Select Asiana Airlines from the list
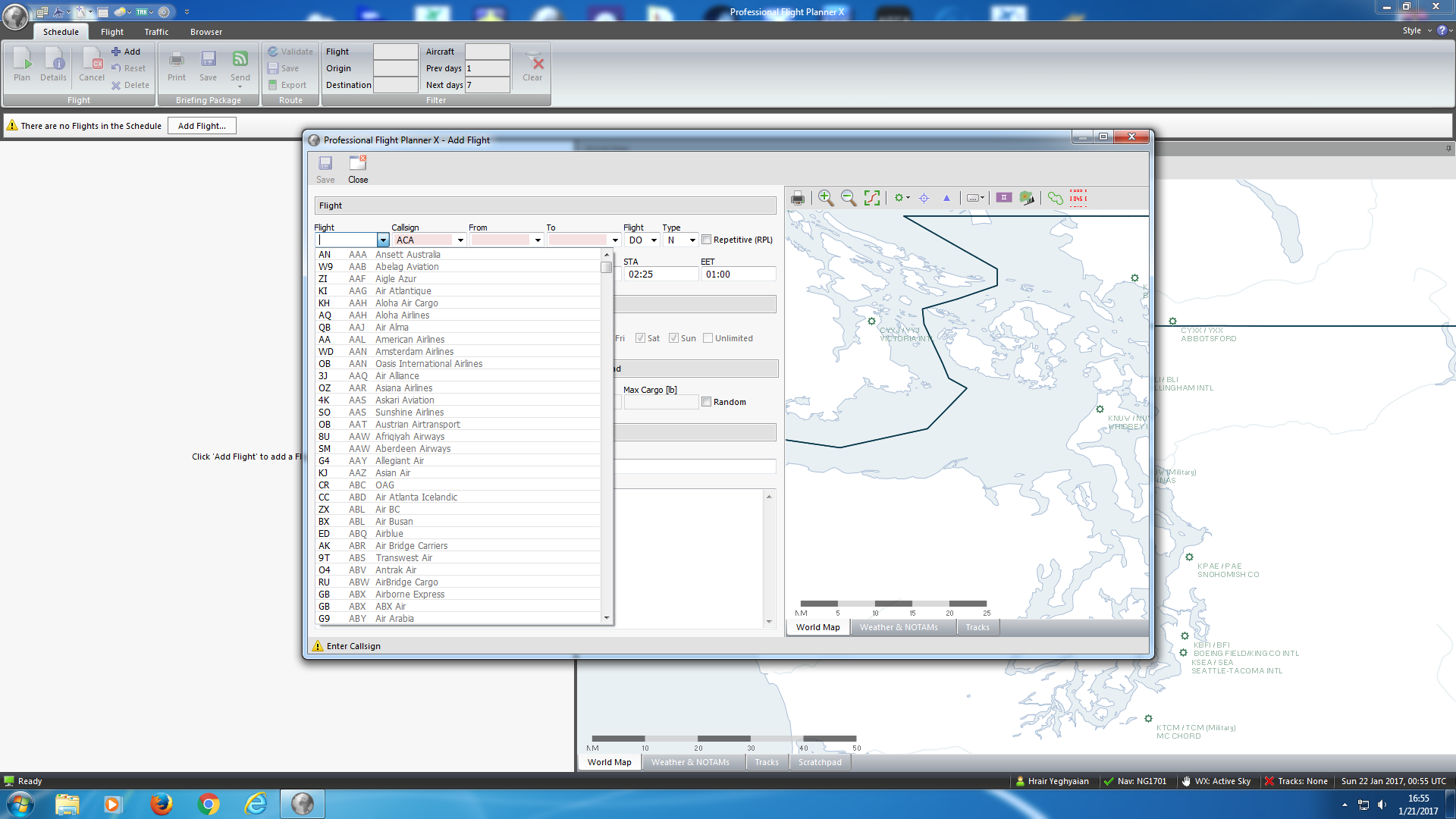Viewport: 1456px width, 819px height. pos(458,388)
